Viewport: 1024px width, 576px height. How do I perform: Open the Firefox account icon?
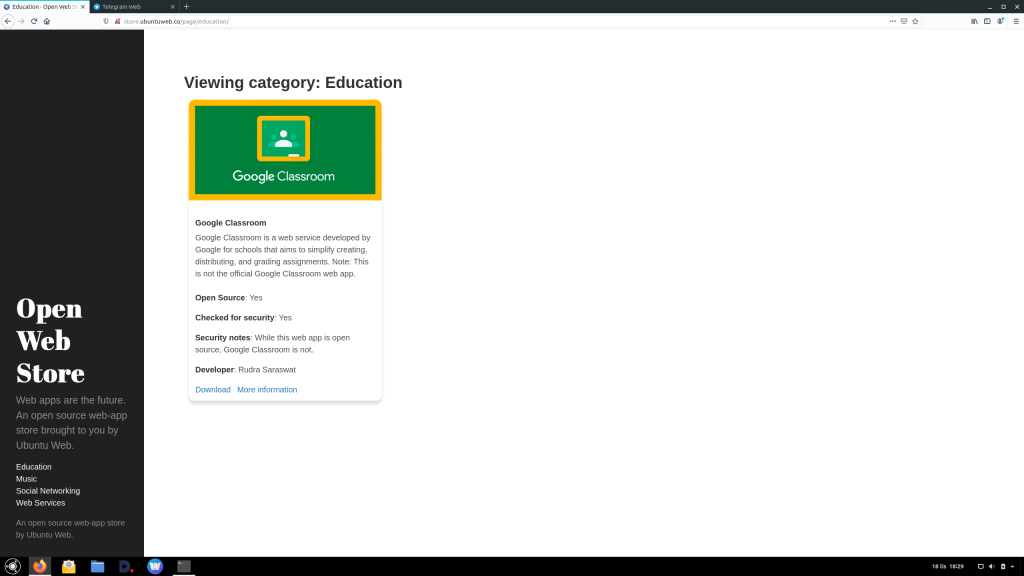1000,21
